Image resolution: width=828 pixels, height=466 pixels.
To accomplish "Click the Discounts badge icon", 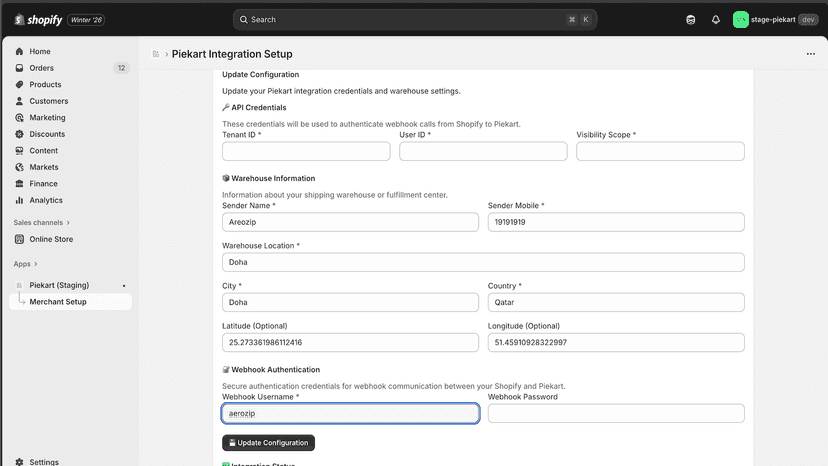I will [x=20, y=134].
